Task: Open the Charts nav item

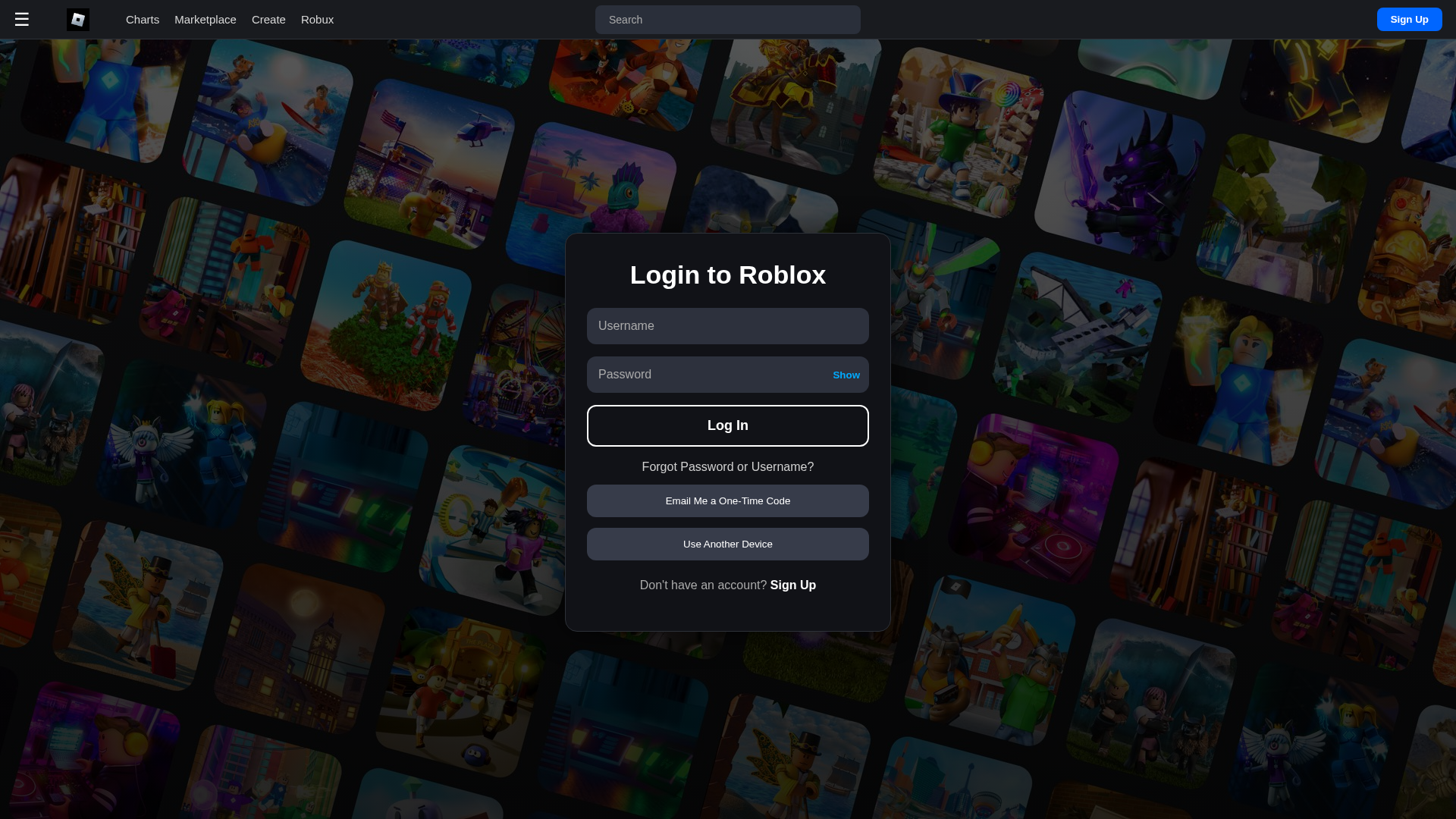Action: [143, 20]
